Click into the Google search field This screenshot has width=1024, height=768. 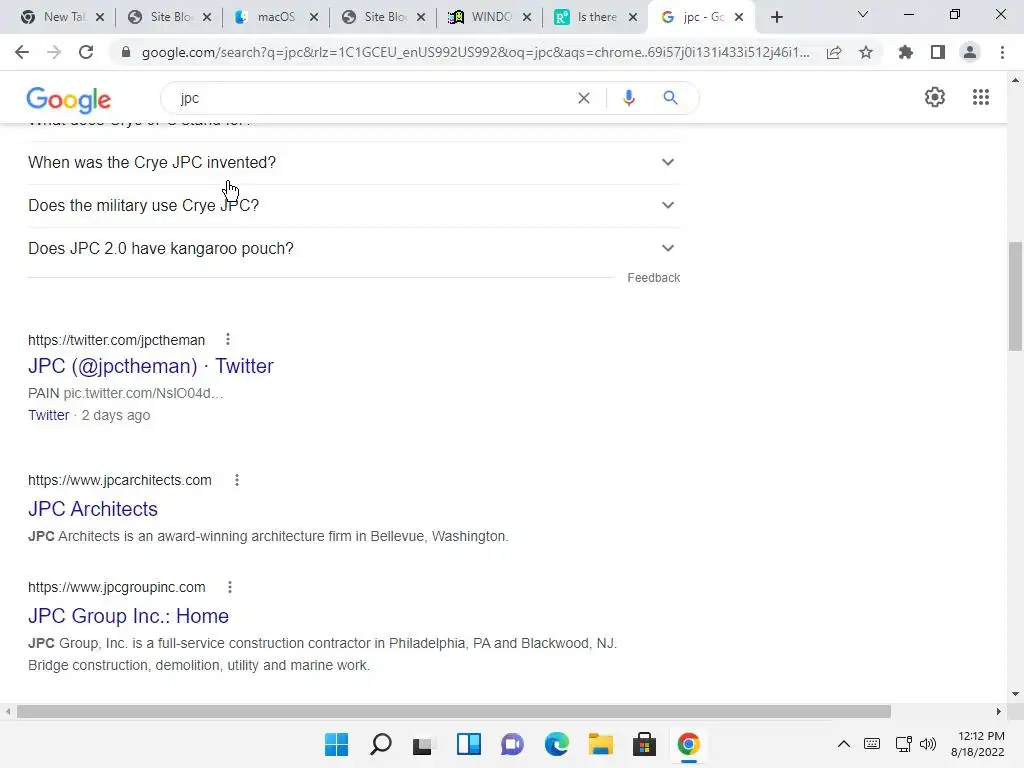tap(372, 98)
